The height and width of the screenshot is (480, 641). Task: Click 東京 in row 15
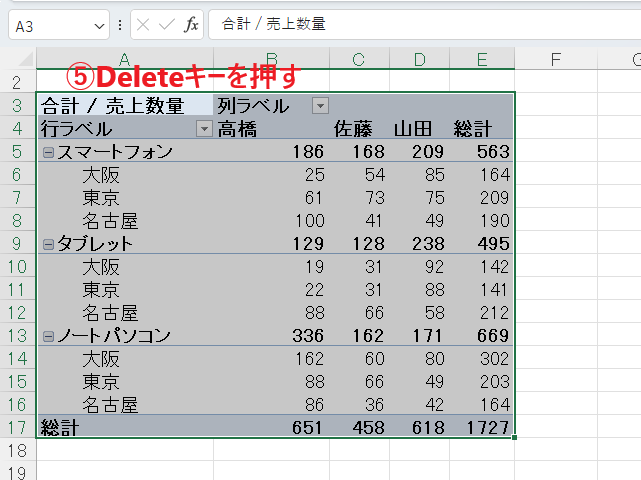(101, 382)
